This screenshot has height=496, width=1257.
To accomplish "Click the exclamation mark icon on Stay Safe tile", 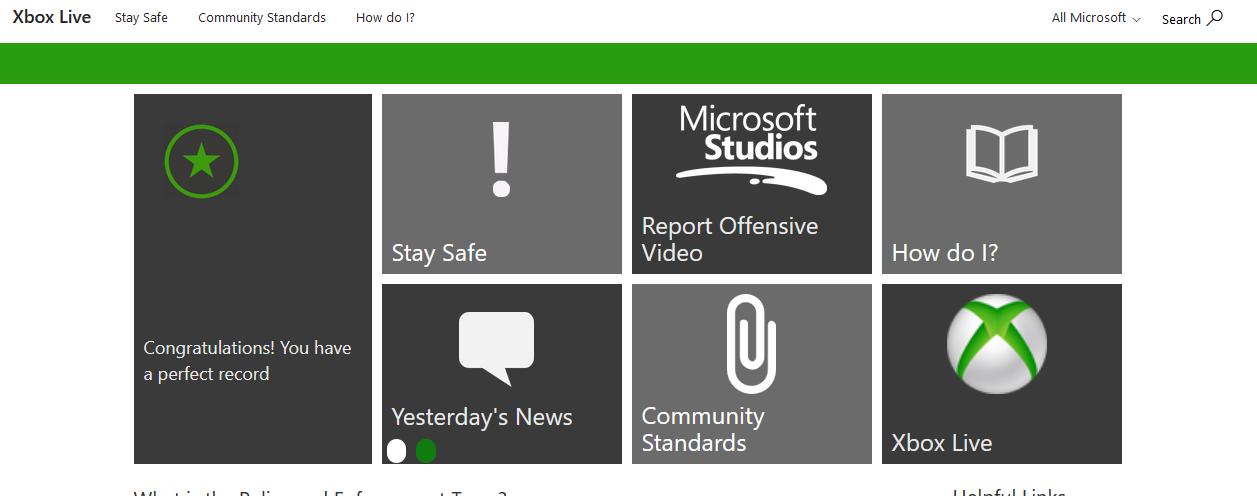I will point(501,159).
